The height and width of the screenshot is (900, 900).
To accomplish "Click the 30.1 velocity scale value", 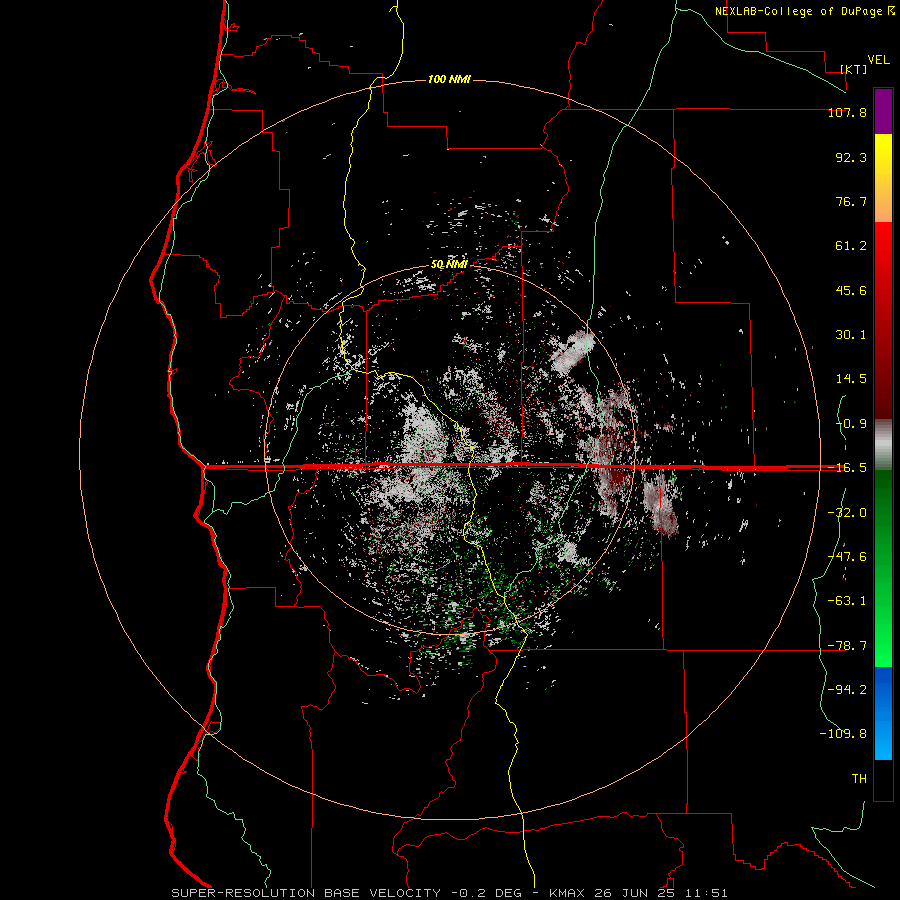I will pos(851,335).
